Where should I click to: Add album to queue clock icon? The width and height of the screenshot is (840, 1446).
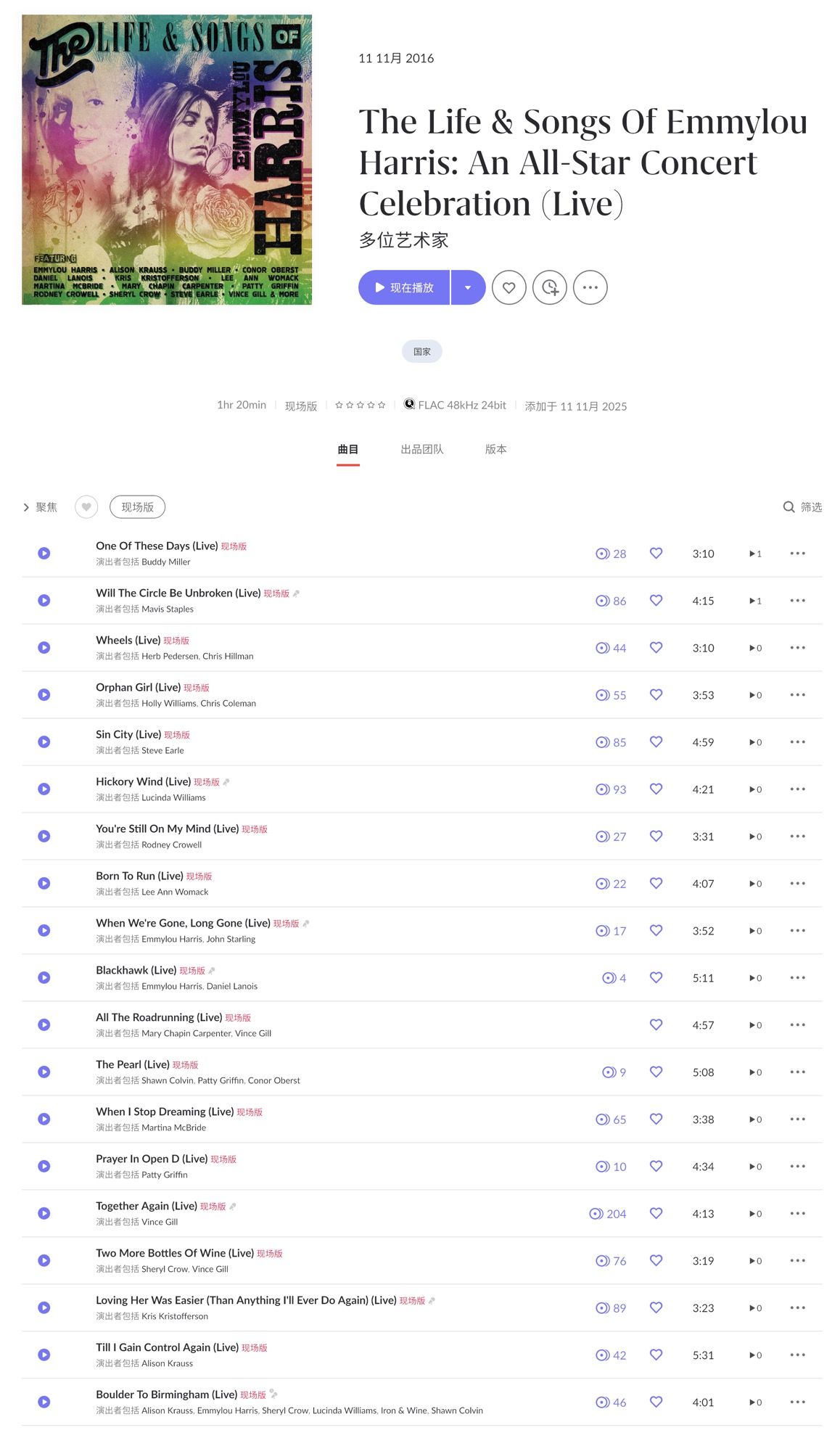coord(550,287)
